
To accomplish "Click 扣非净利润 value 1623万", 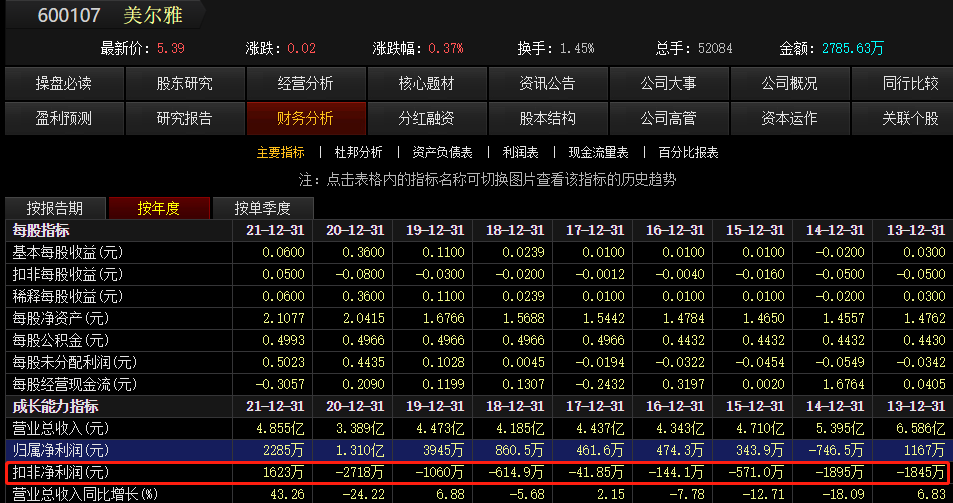I will pyautogui.click(x=283, y=472).
